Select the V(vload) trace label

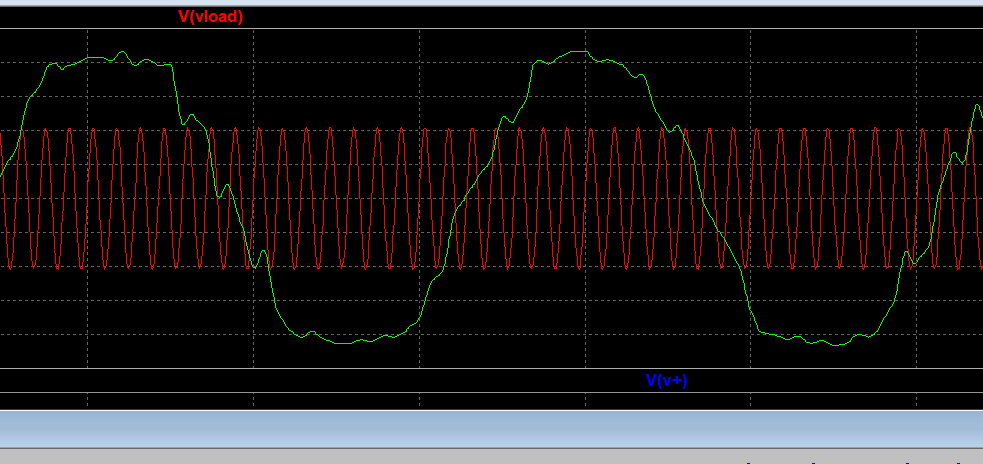point(211,17)
